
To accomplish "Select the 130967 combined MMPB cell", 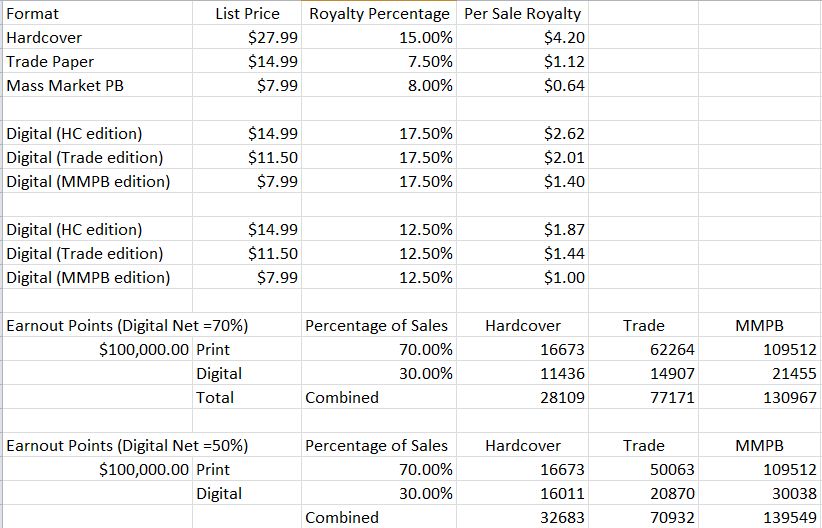I will click(x=760, y=397).
